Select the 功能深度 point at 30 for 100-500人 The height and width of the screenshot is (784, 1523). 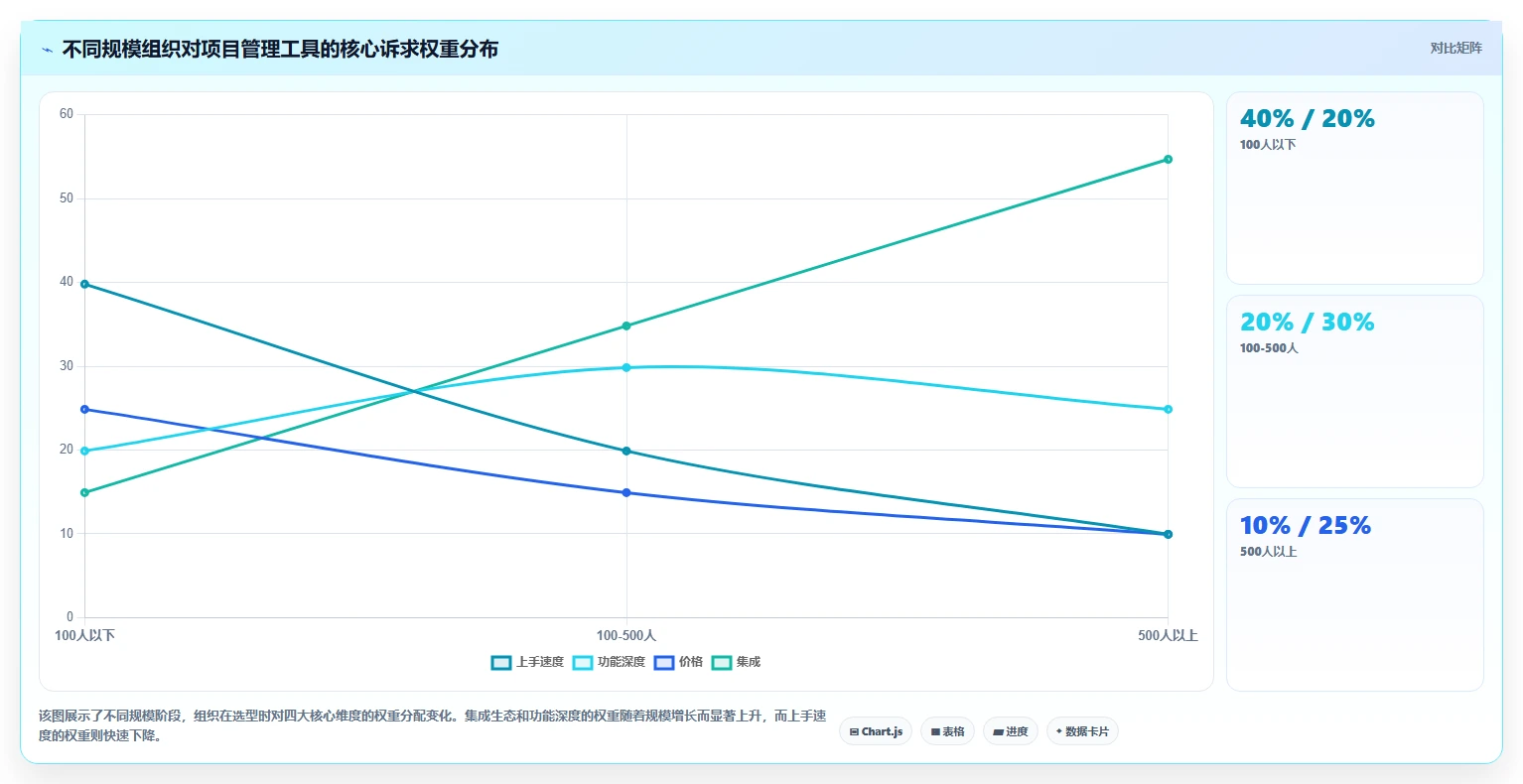(x=626, y=367)
